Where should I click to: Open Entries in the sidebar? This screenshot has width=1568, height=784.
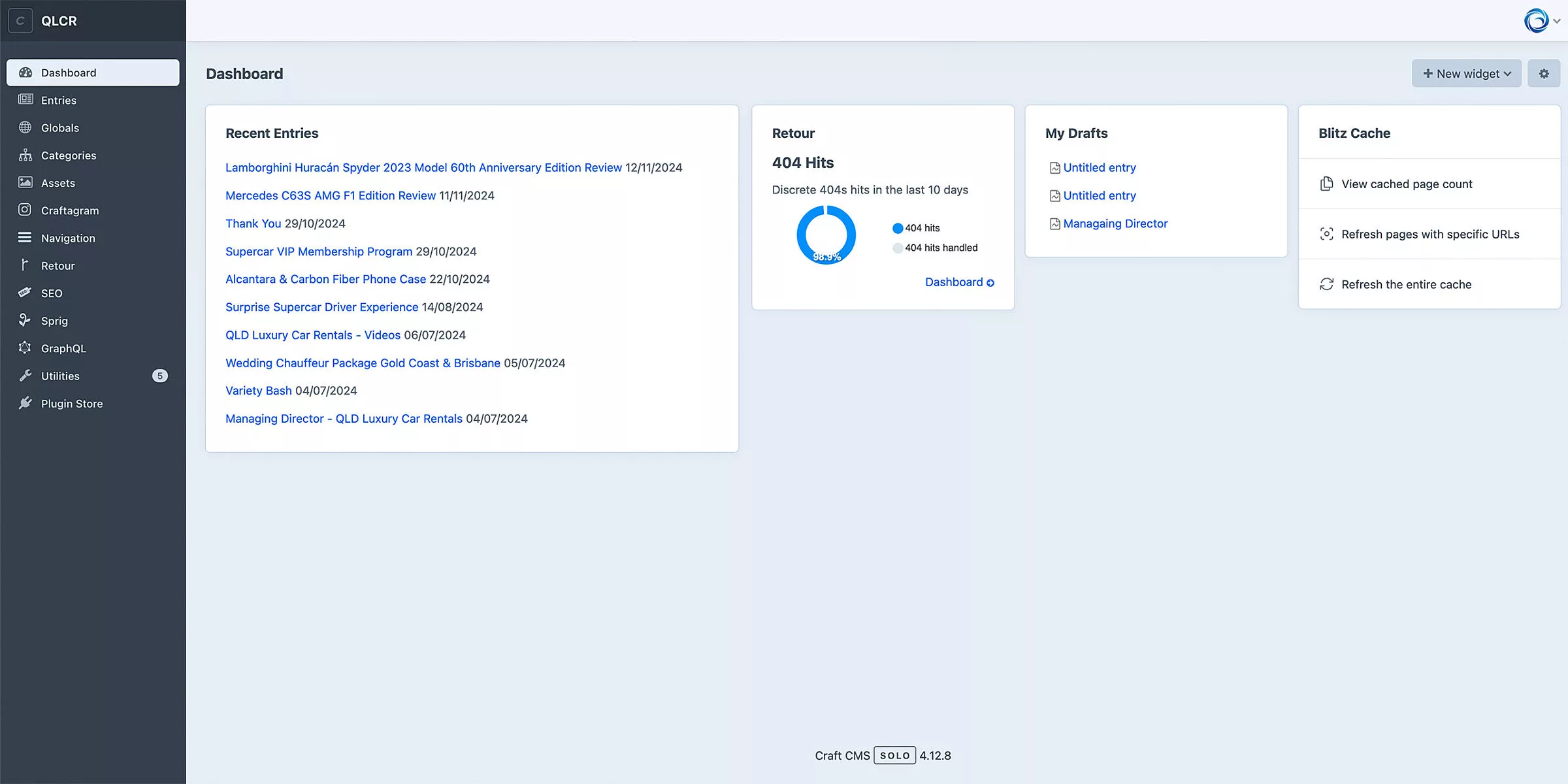click(93, 100)
